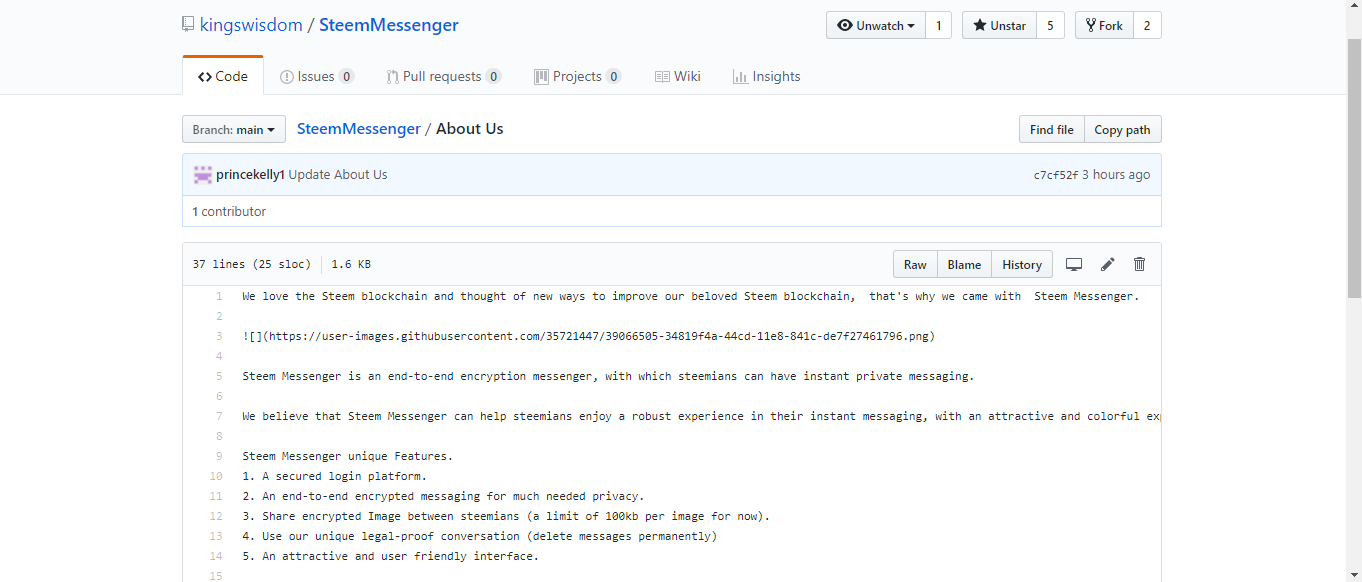This screenshot has width=1362, height=582.
Task: Click the Projects tab board icon
Action: click(x=541, y=76)
